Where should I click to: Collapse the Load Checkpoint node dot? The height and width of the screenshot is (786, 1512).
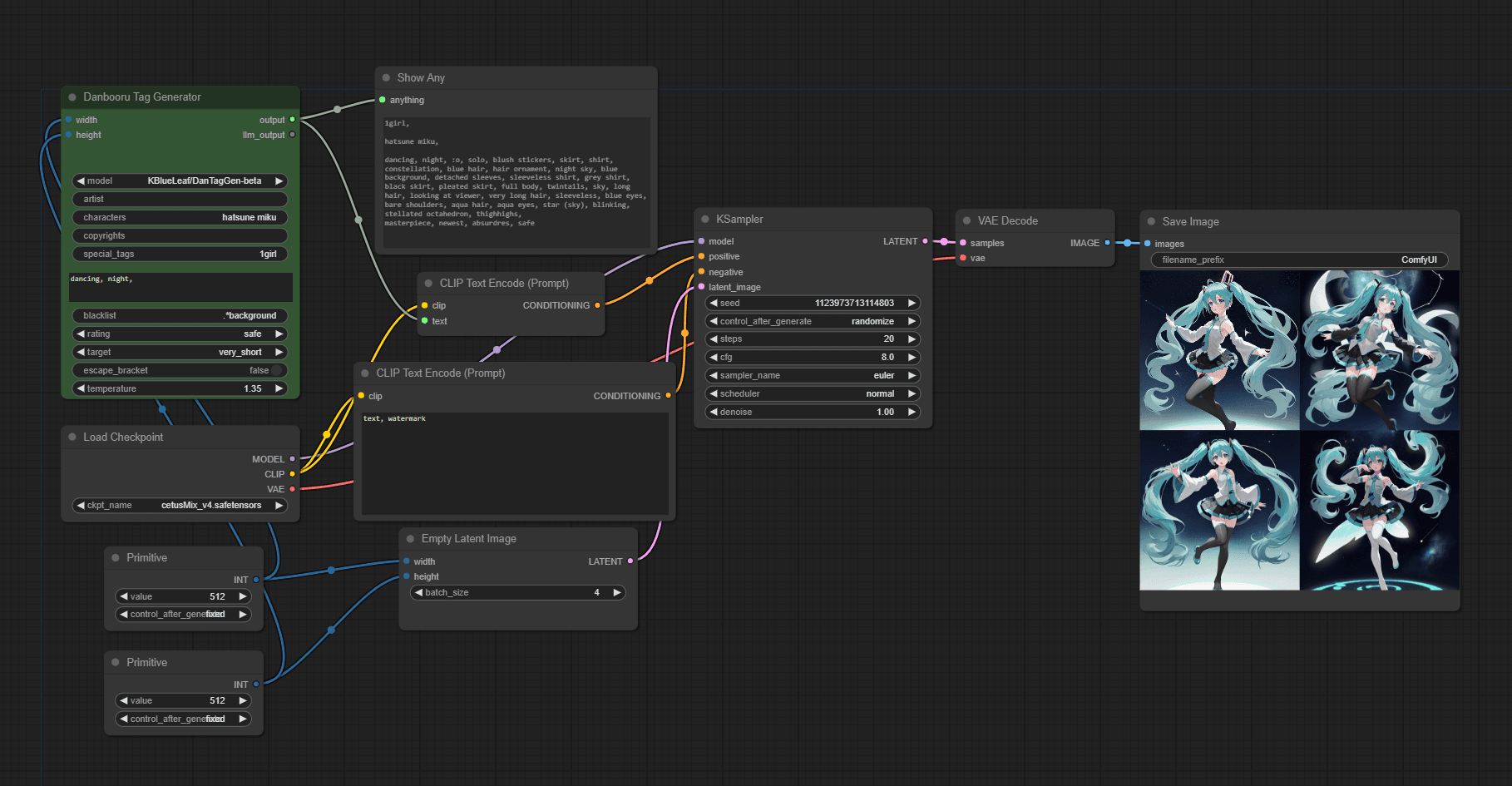coord(72,437)
